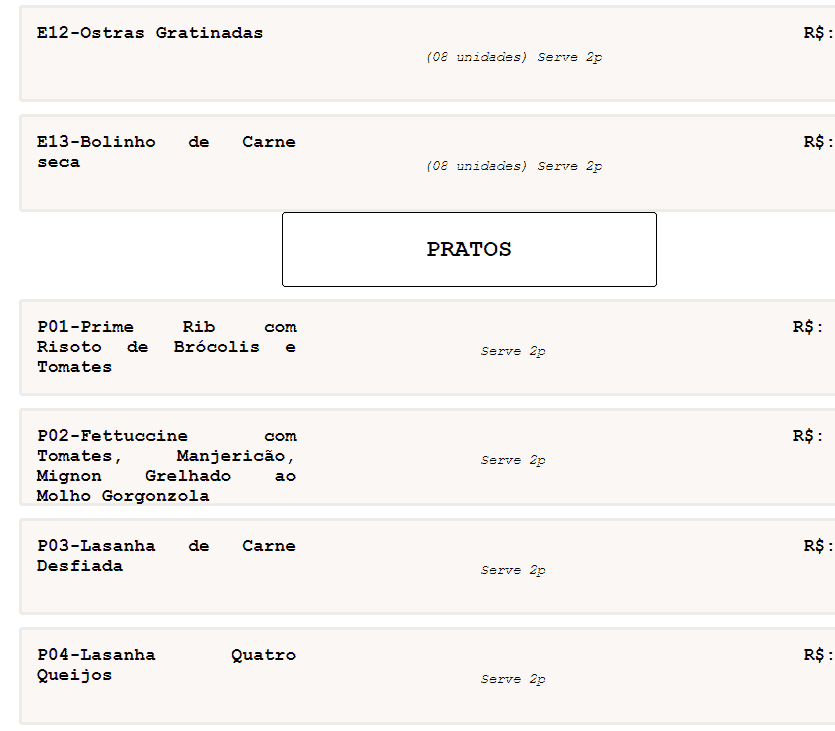Click the R$ price for Prime Rib
The height and width of the screenshot is (731, 835).
(808, 327)
